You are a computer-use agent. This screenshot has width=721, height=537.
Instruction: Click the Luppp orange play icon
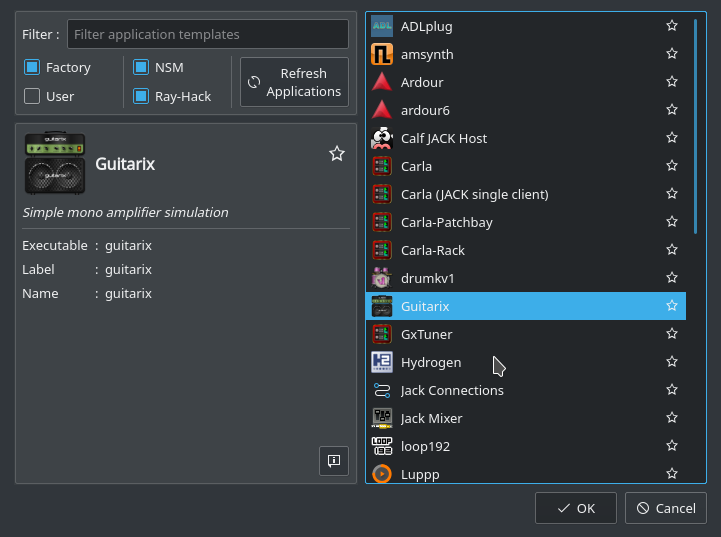(x=382, y=474)
